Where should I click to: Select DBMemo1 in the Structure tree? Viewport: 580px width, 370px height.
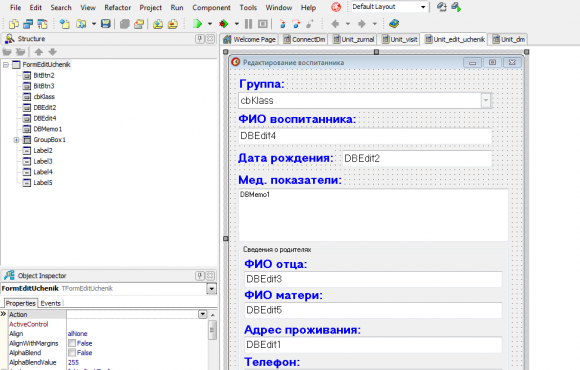[x=48, y=129]
